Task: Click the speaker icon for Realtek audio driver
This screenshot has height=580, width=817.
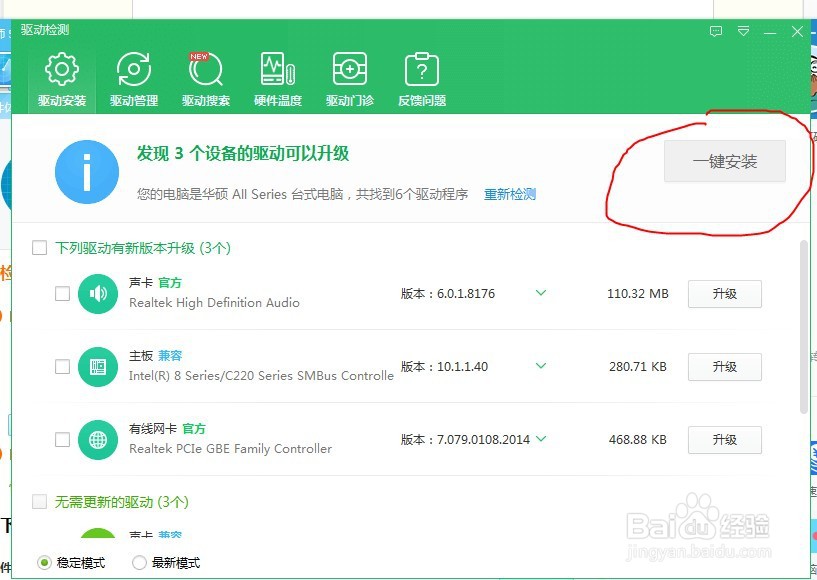Action: click(x=97, y=293)
